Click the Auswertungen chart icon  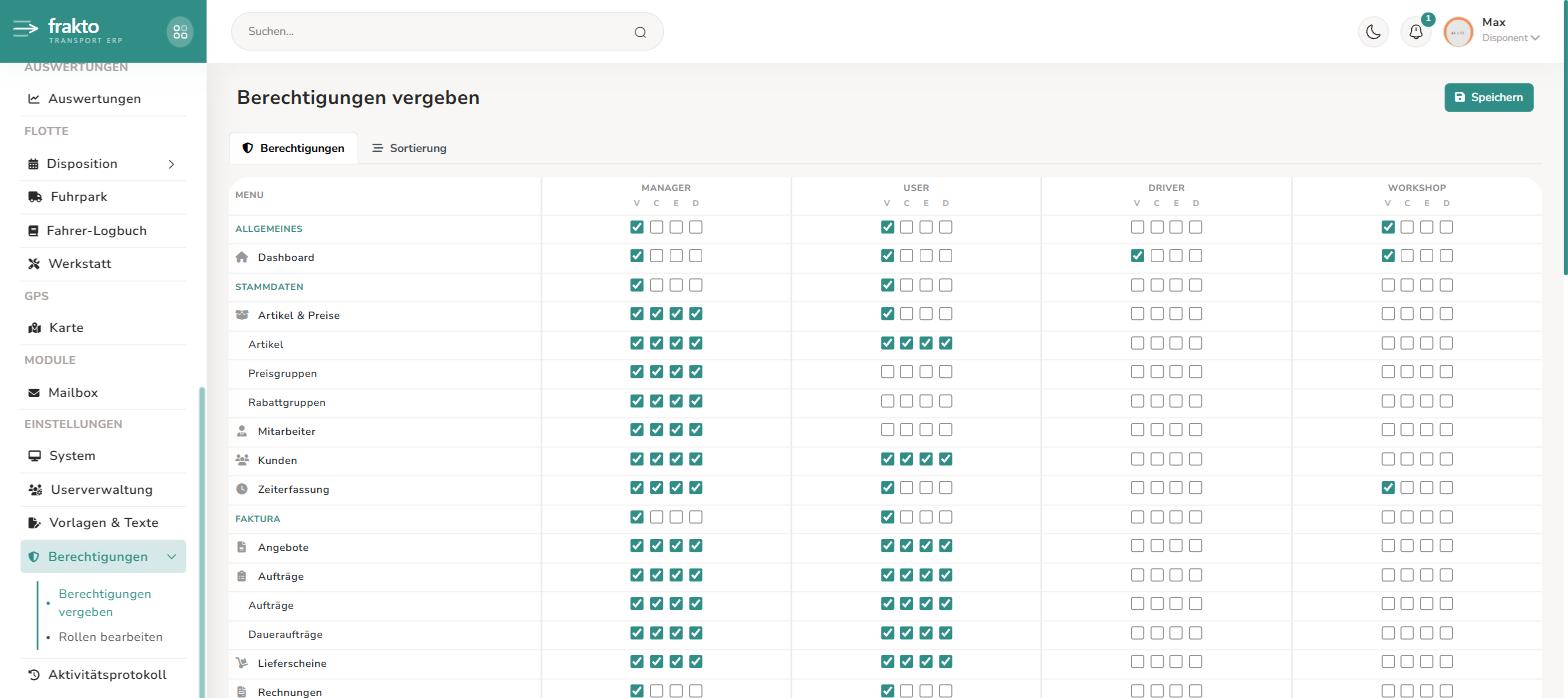tap(34, 99)
